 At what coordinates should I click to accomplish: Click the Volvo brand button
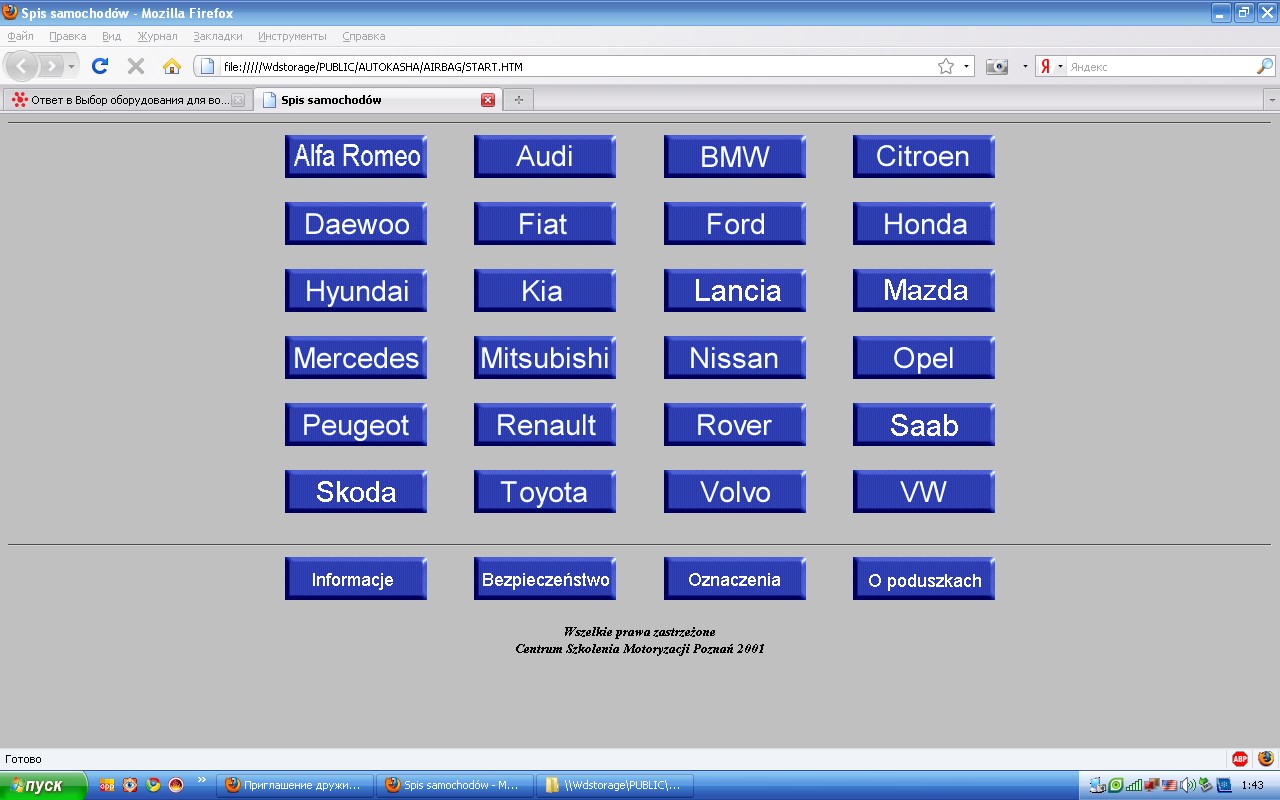(x=735, y=492)
